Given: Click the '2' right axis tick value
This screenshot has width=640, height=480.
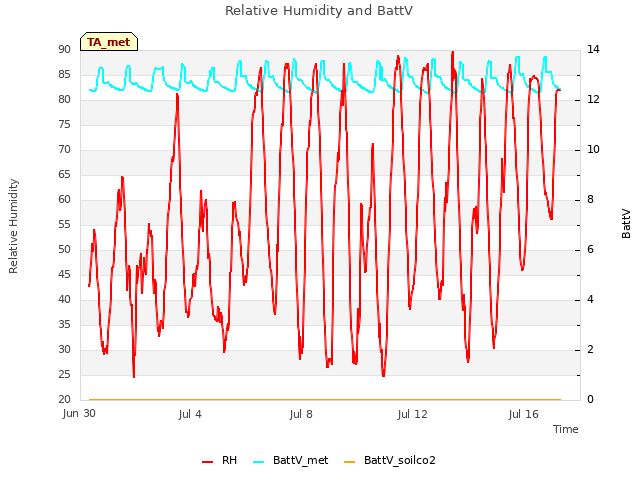Looking at the screenshot, I should (591, 349).
